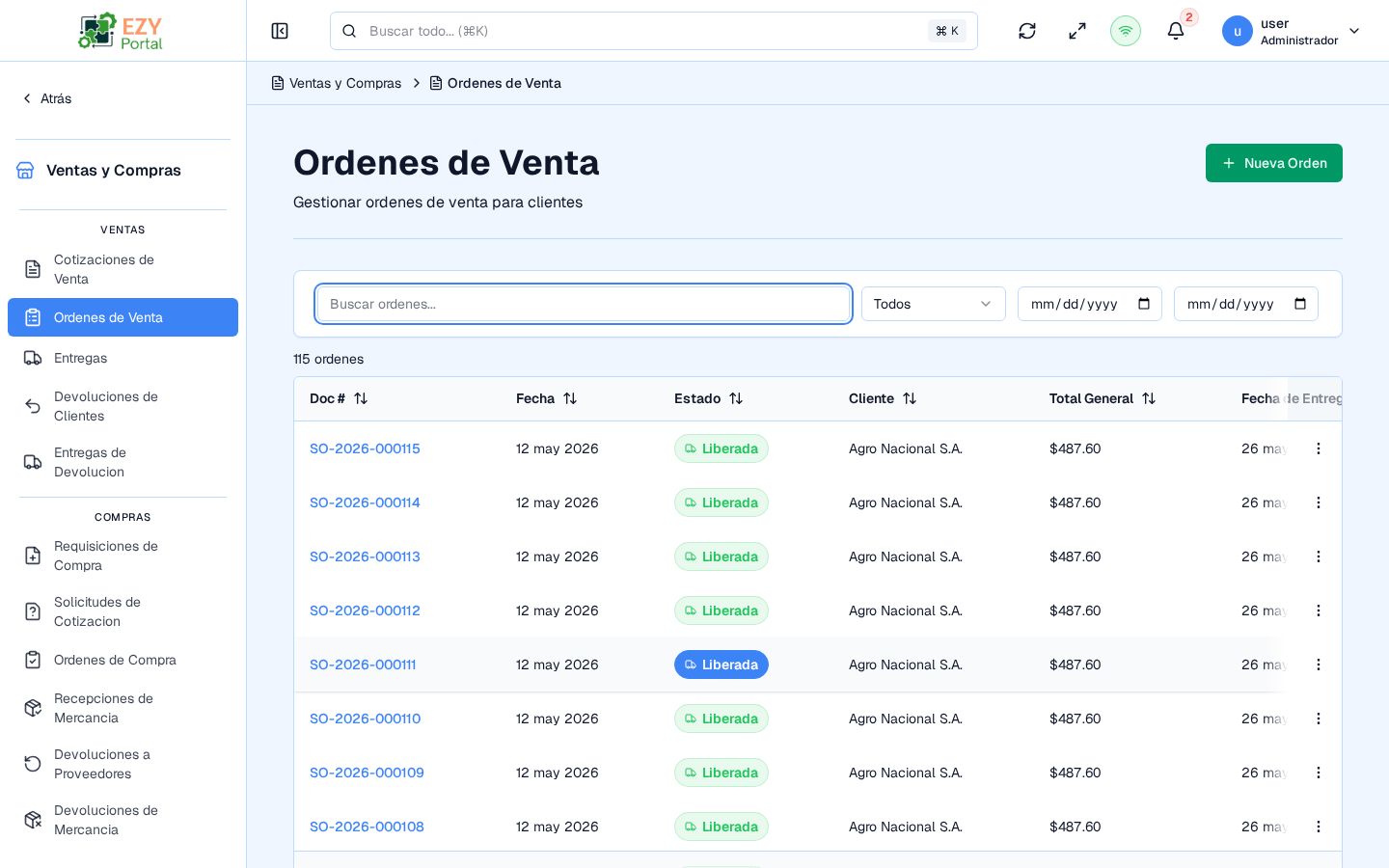The height and width of the screenshot is (868, 1389).
Task: Open row actions menu for SO-2026-000109
Action: click(1319, 773)
